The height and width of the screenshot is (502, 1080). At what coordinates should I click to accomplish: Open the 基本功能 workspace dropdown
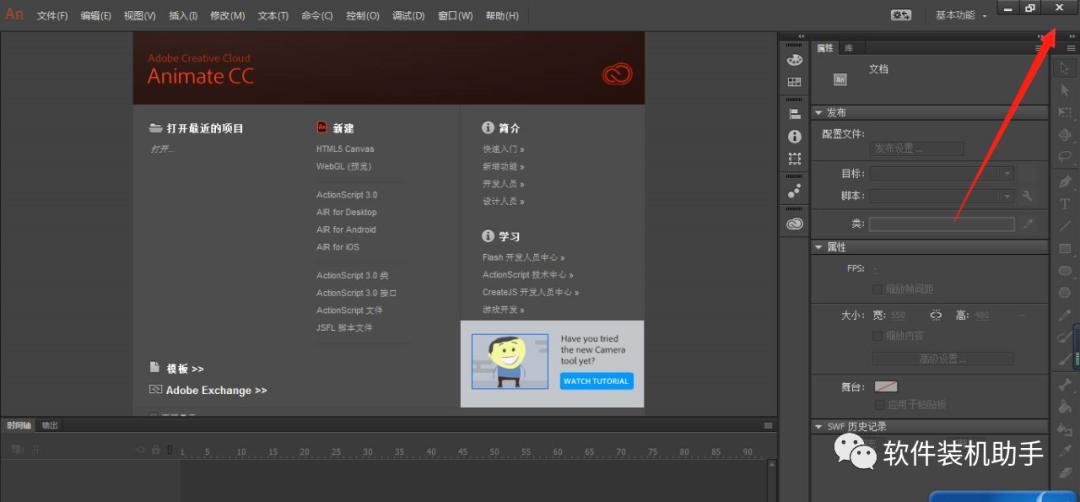tap(962, 15)
